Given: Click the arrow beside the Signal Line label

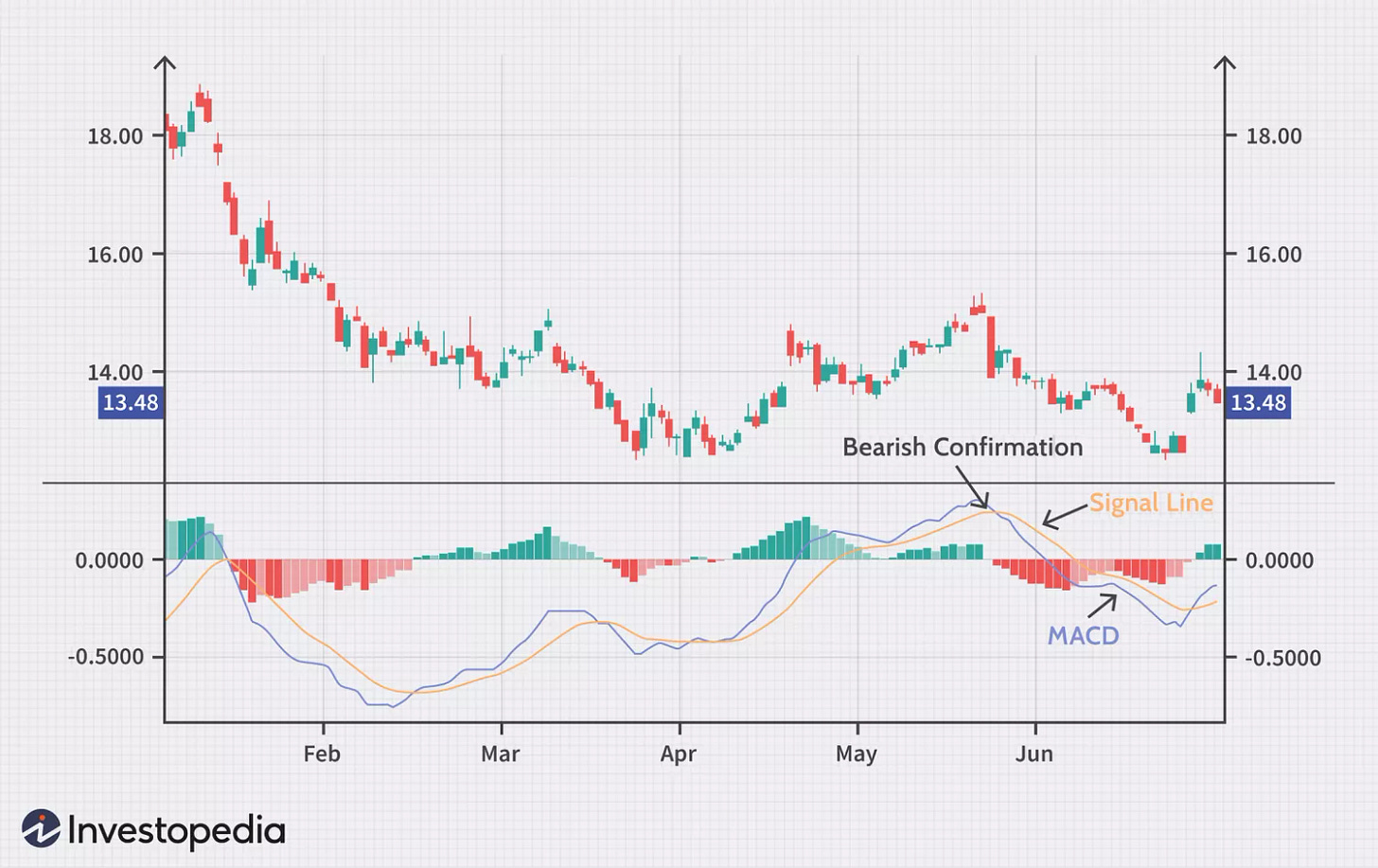Looking at the screenshot, I should click(1064, 516).
